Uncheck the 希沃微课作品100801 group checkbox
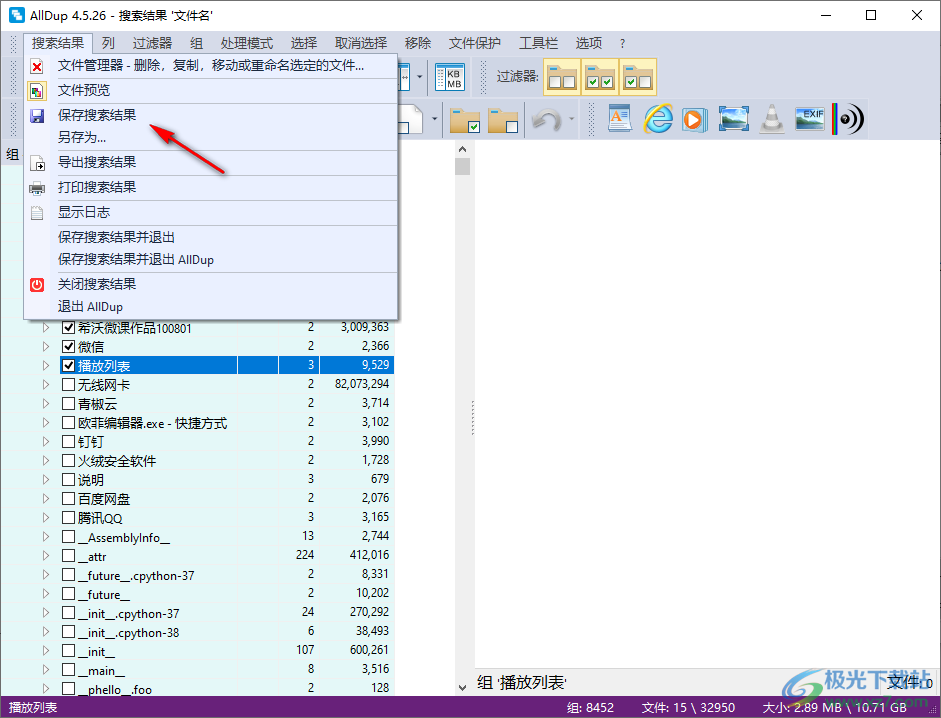This screenshot has height=718, width=941. 68,328
